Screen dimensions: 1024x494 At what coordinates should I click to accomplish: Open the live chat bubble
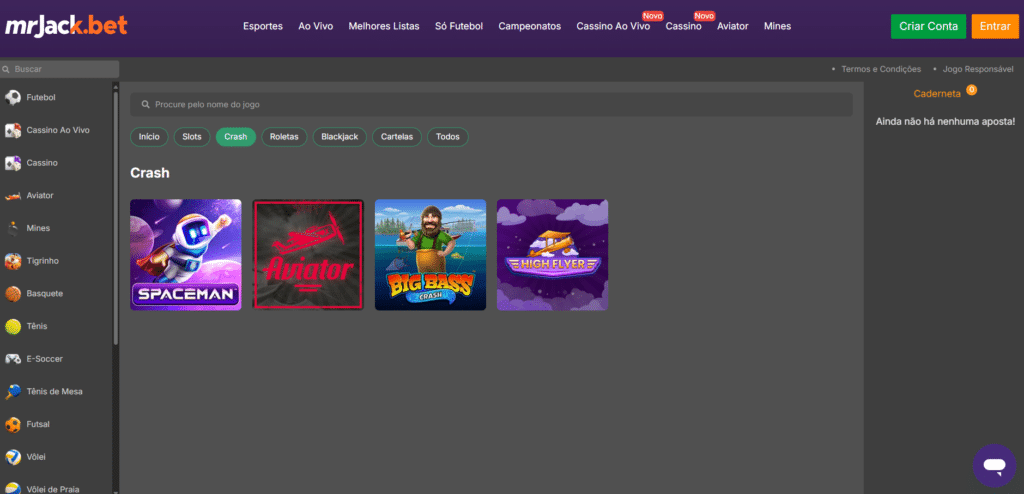pyautogui.click(x=994, y=465)
